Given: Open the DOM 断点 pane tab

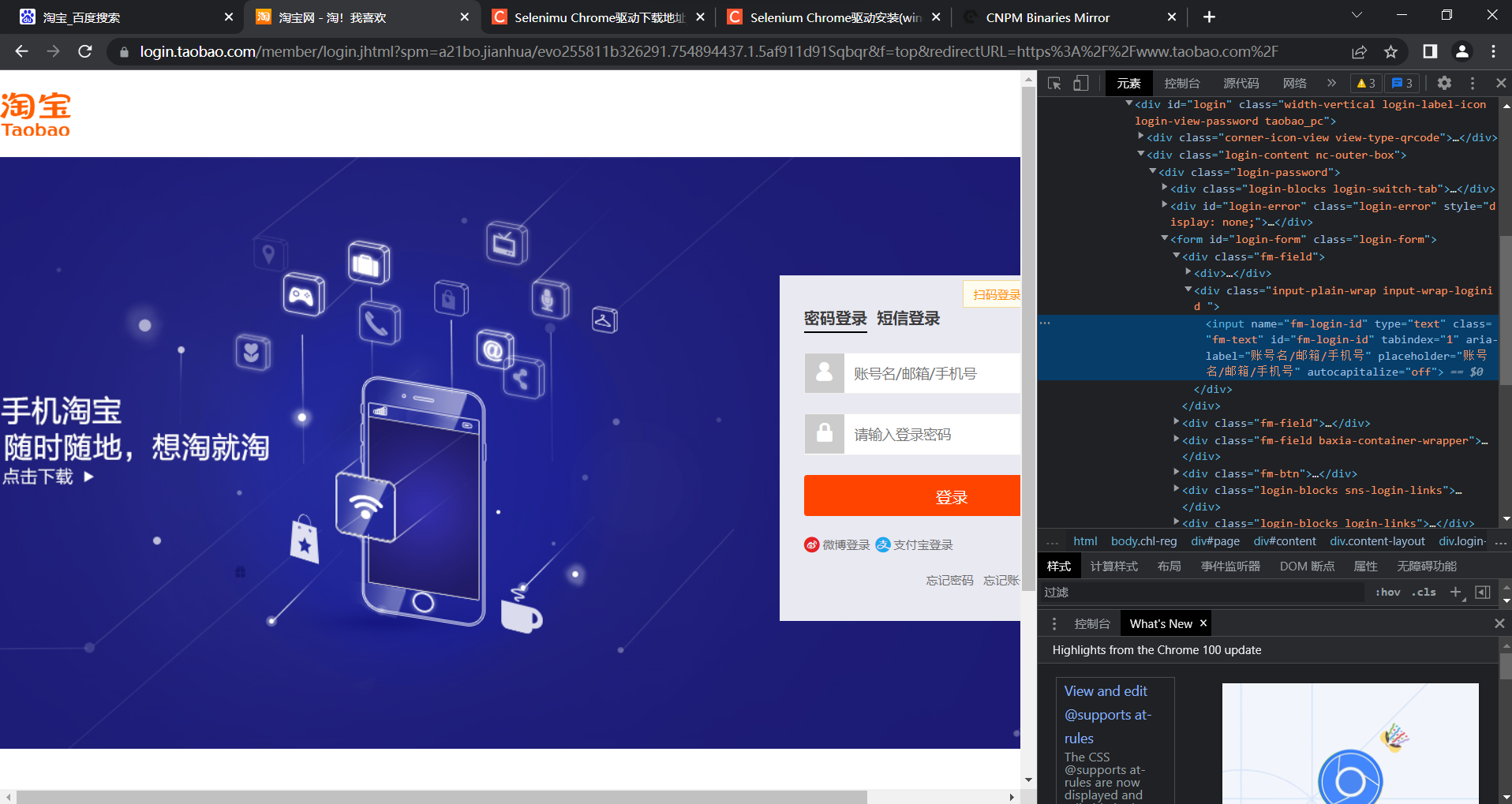Looking at the screenshot, I should [x=1307, y=567].
